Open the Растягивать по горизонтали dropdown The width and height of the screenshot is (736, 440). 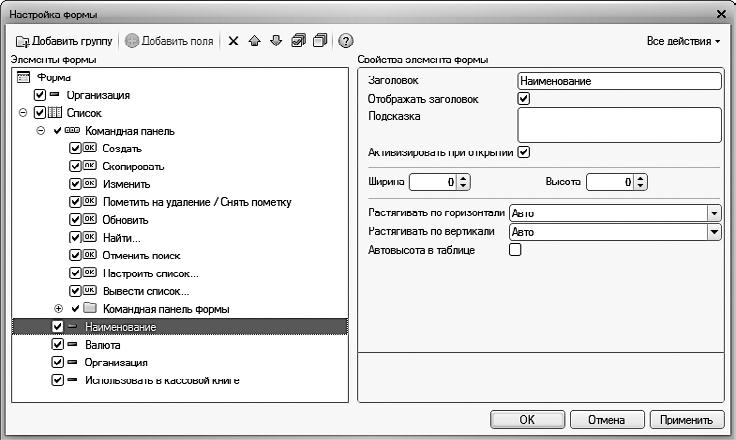pos(714,213)
